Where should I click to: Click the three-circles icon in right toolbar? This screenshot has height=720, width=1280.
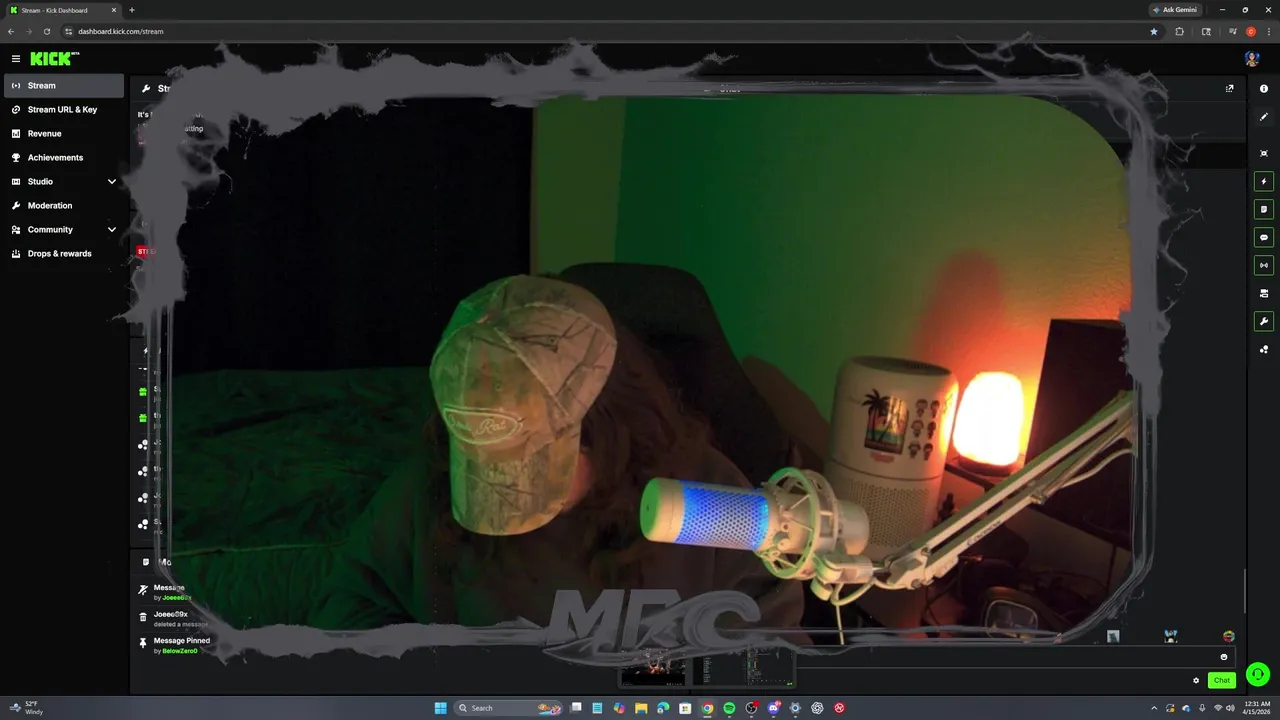1264,350
